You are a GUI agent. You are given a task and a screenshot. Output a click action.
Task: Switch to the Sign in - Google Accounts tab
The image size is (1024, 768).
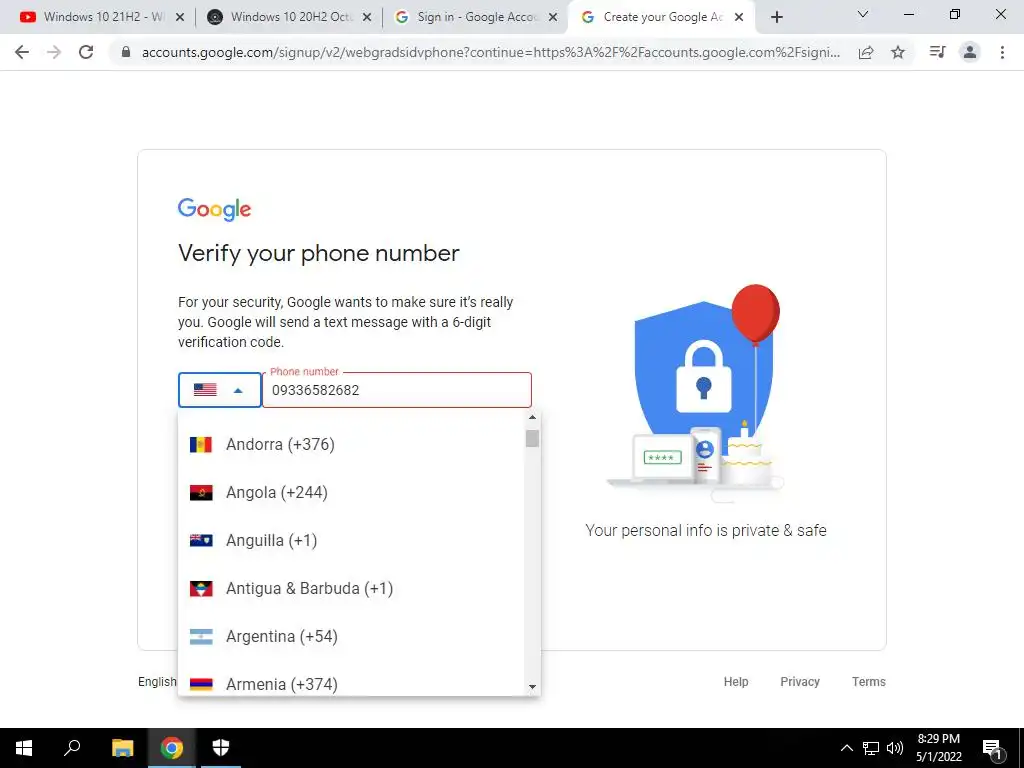point(476,17)
